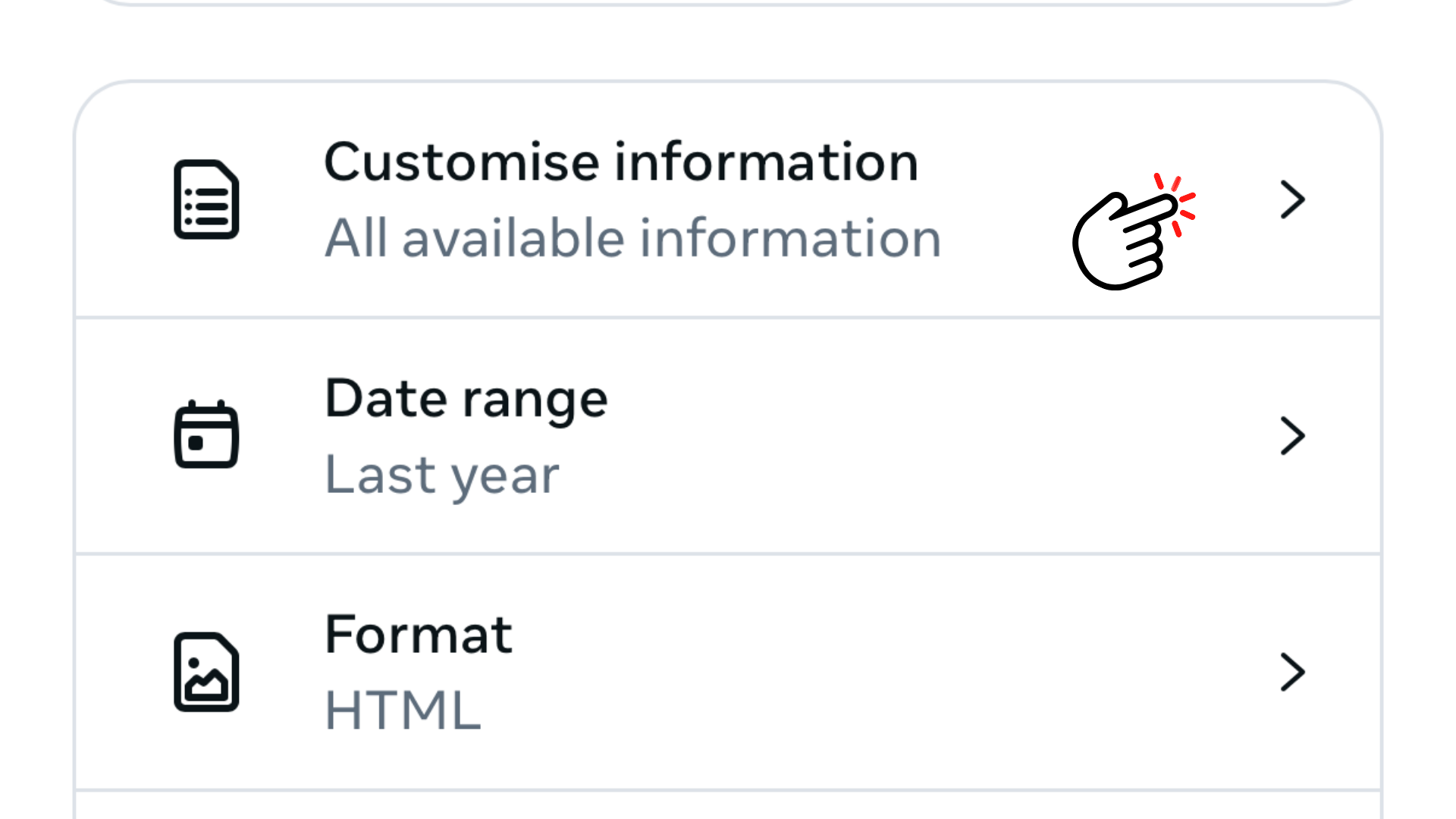Click the partially visible row below Format

click(x=728, y=807)
